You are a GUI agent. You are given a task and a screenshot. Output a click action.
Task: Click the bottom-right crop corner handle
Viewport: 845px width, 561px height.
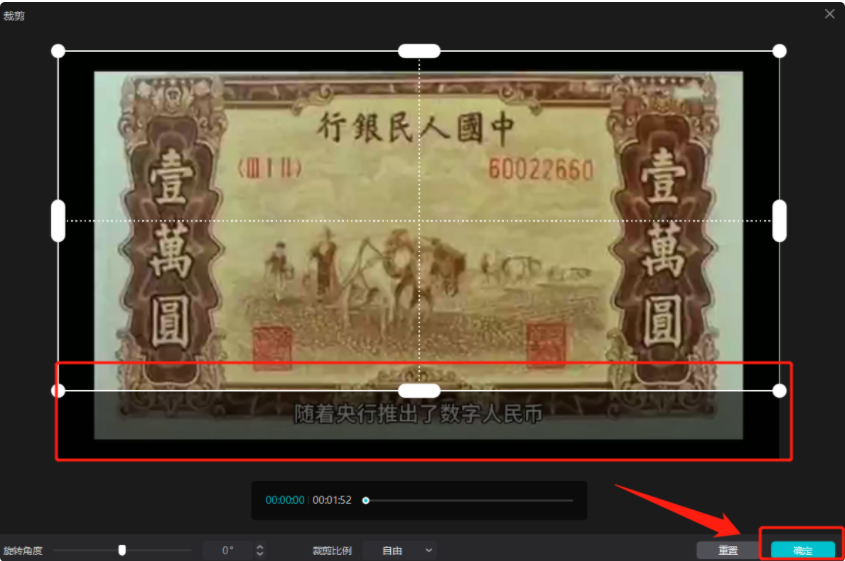pos(779,391)
